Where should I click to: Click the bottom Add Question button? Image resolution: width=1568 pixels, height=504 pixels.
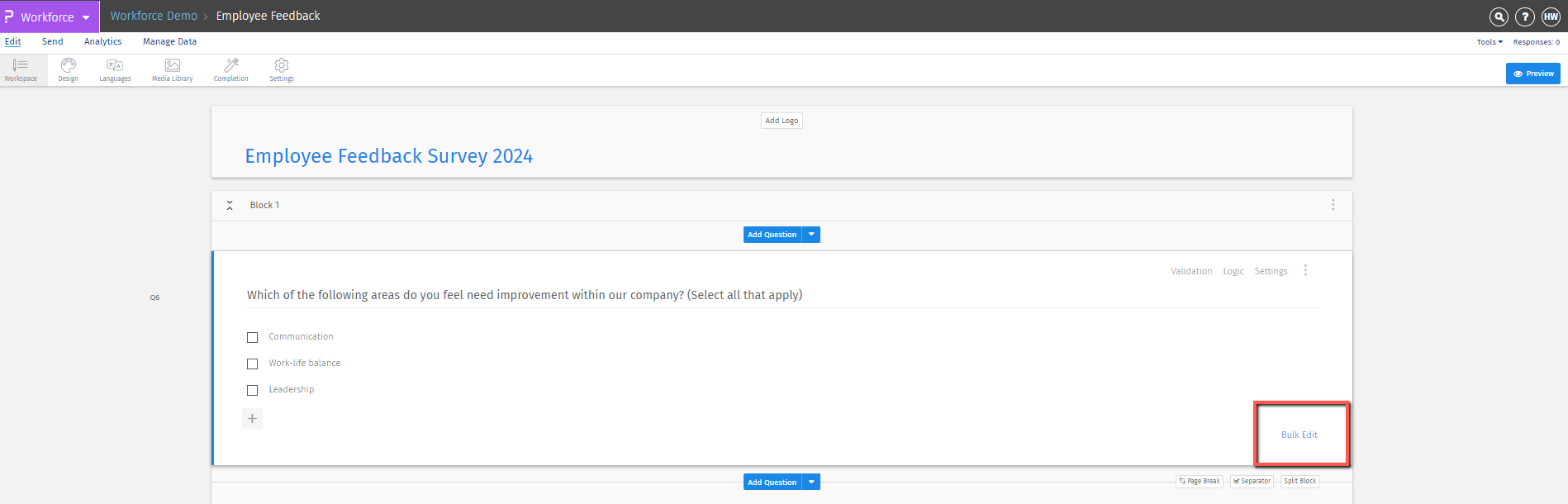tap(772, 482)
